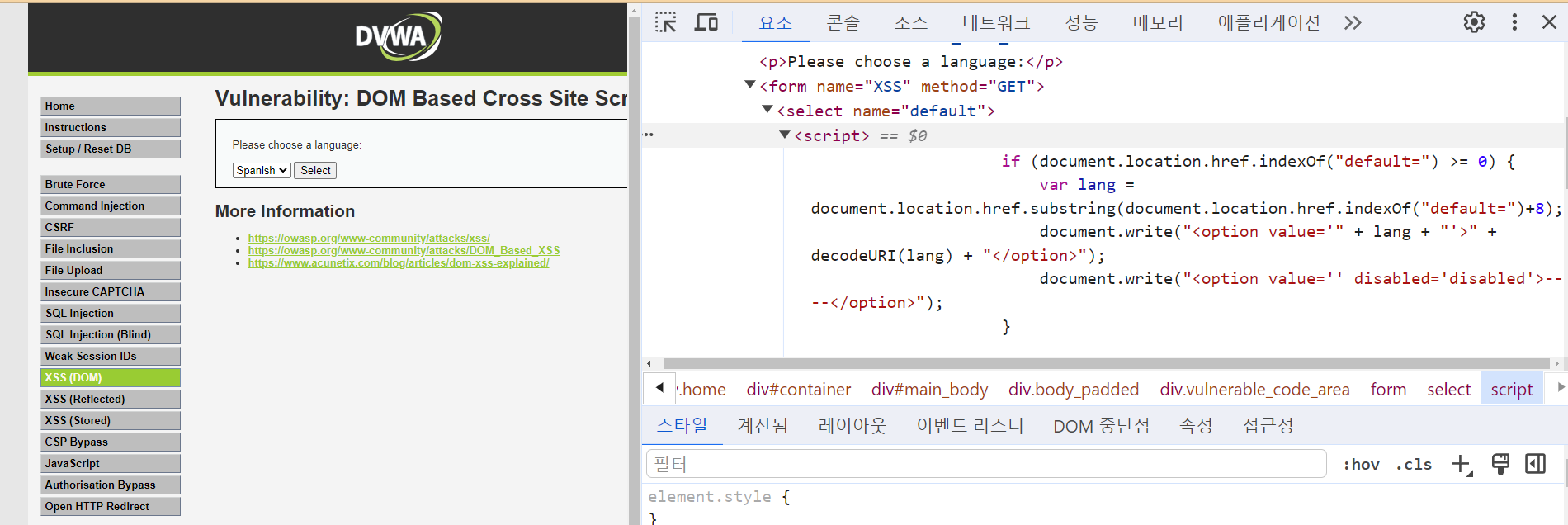This screenshot has width=1568, height=525.
Task: Open the 레이아웃 (Layout) subtab
Action: click(852, 425)
